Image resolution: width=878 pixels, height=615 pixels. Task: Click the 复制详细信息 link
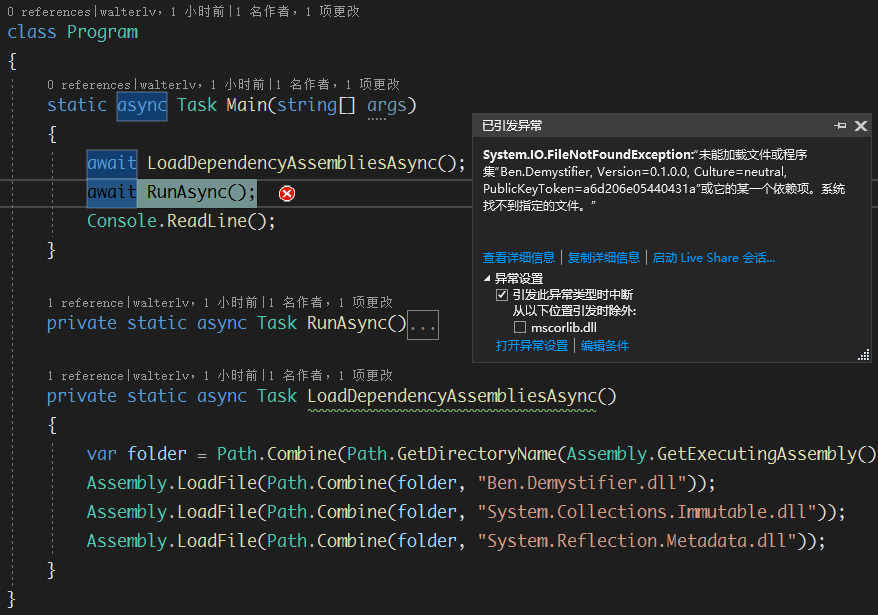[x=604, y=258]
